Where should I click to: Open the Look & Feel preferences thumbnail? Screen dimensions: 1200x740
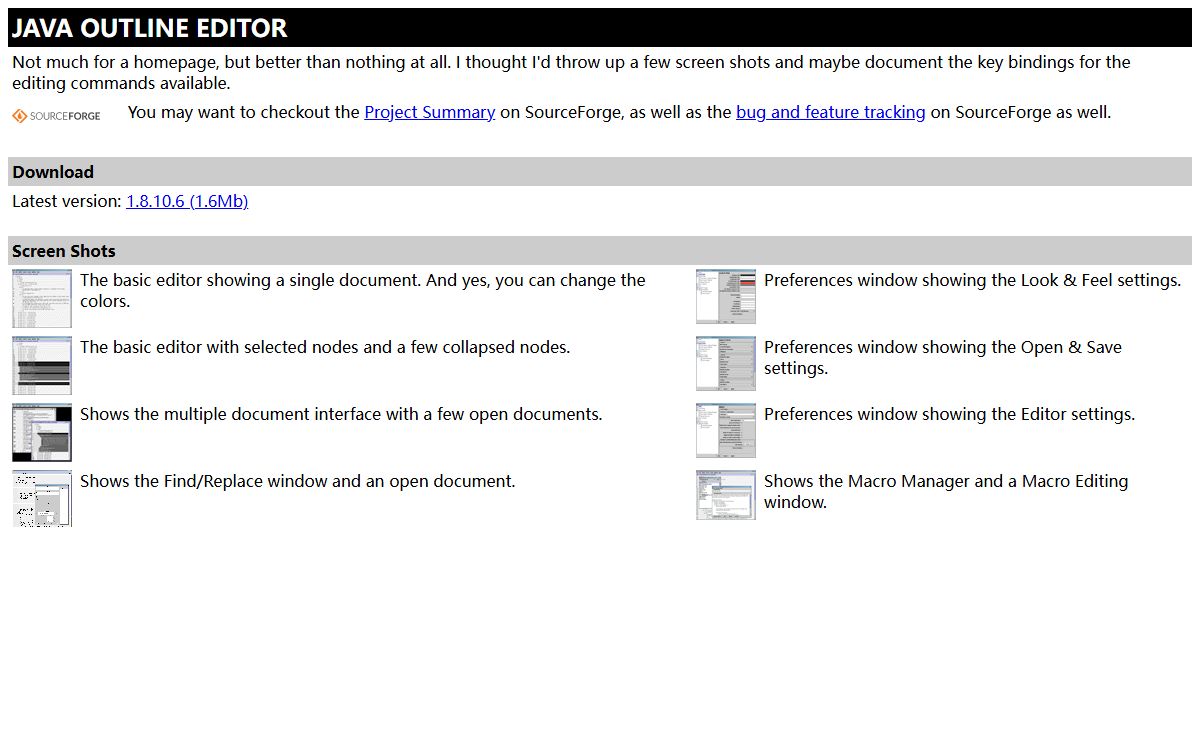click(726, 297)
